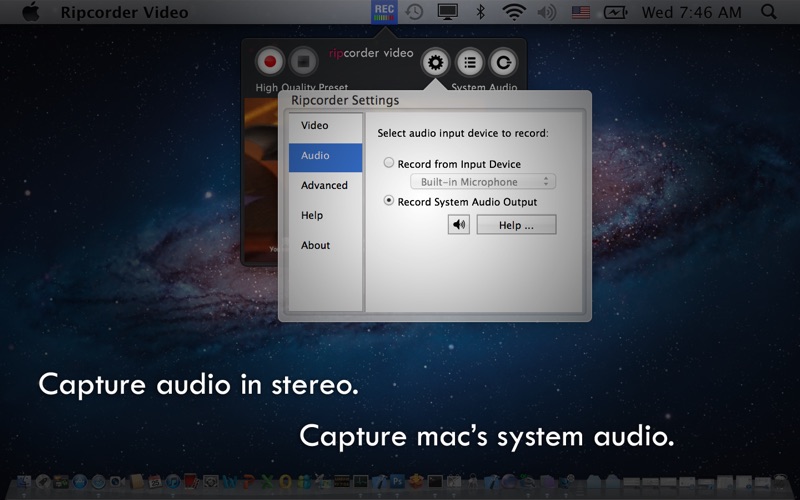Open Wi-Fi status menu
This screenshot has height=500, width=800.
pos(514,12)
